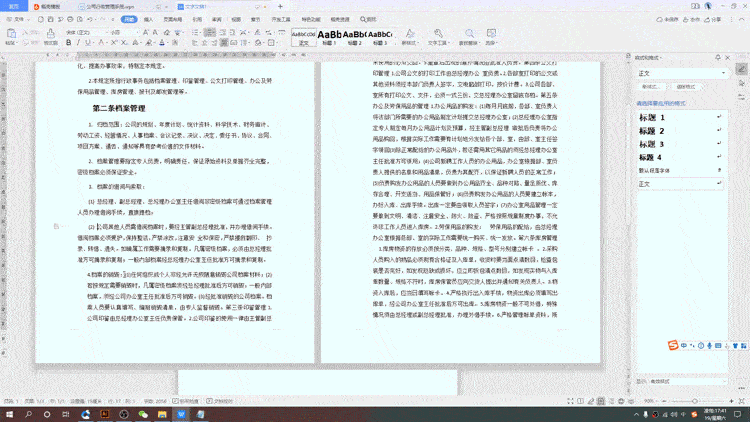Click the Sogou input method S icon
This screenshot has height=422, width=750.
click(x=673, y=345)
